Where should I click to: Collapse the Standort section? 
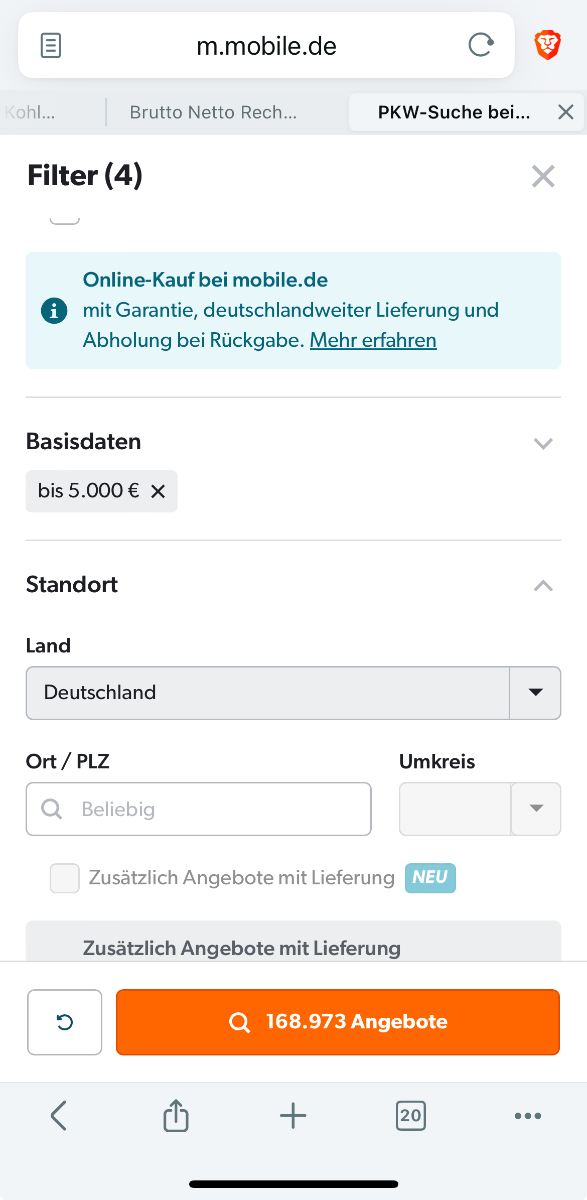click(543, 586)
